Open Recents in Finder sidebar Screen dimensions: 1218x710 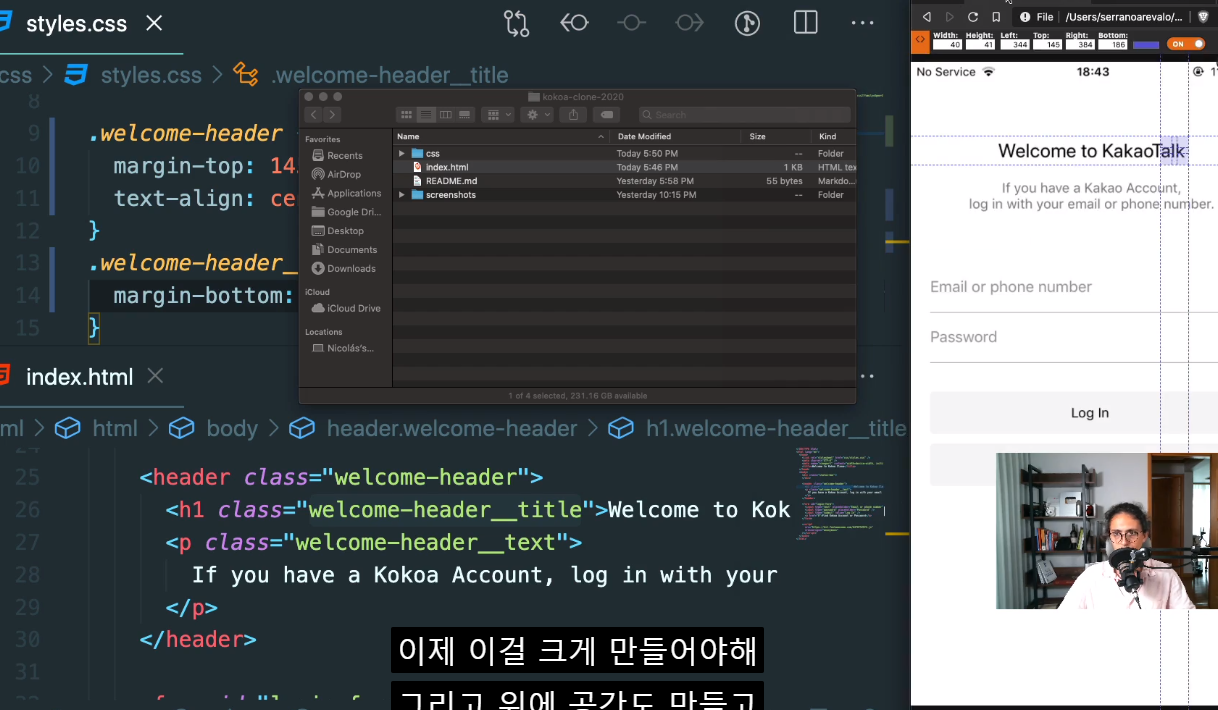337,155
